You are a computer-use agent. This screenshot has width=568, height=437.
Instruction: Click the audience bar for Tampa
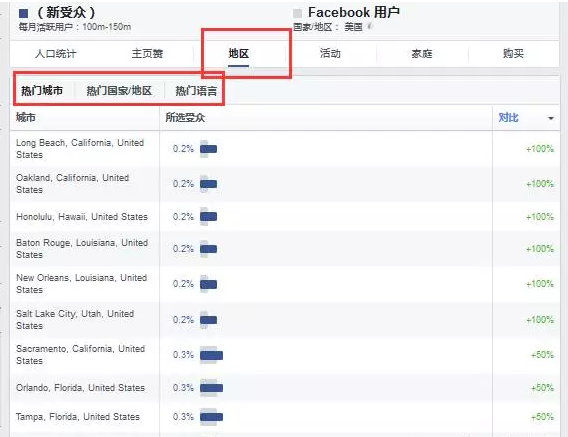tap(211, 417)
